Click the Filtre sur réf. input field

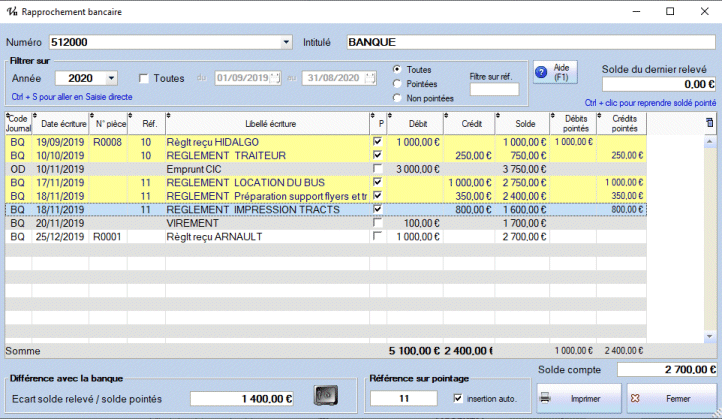[x=494, y=90]
